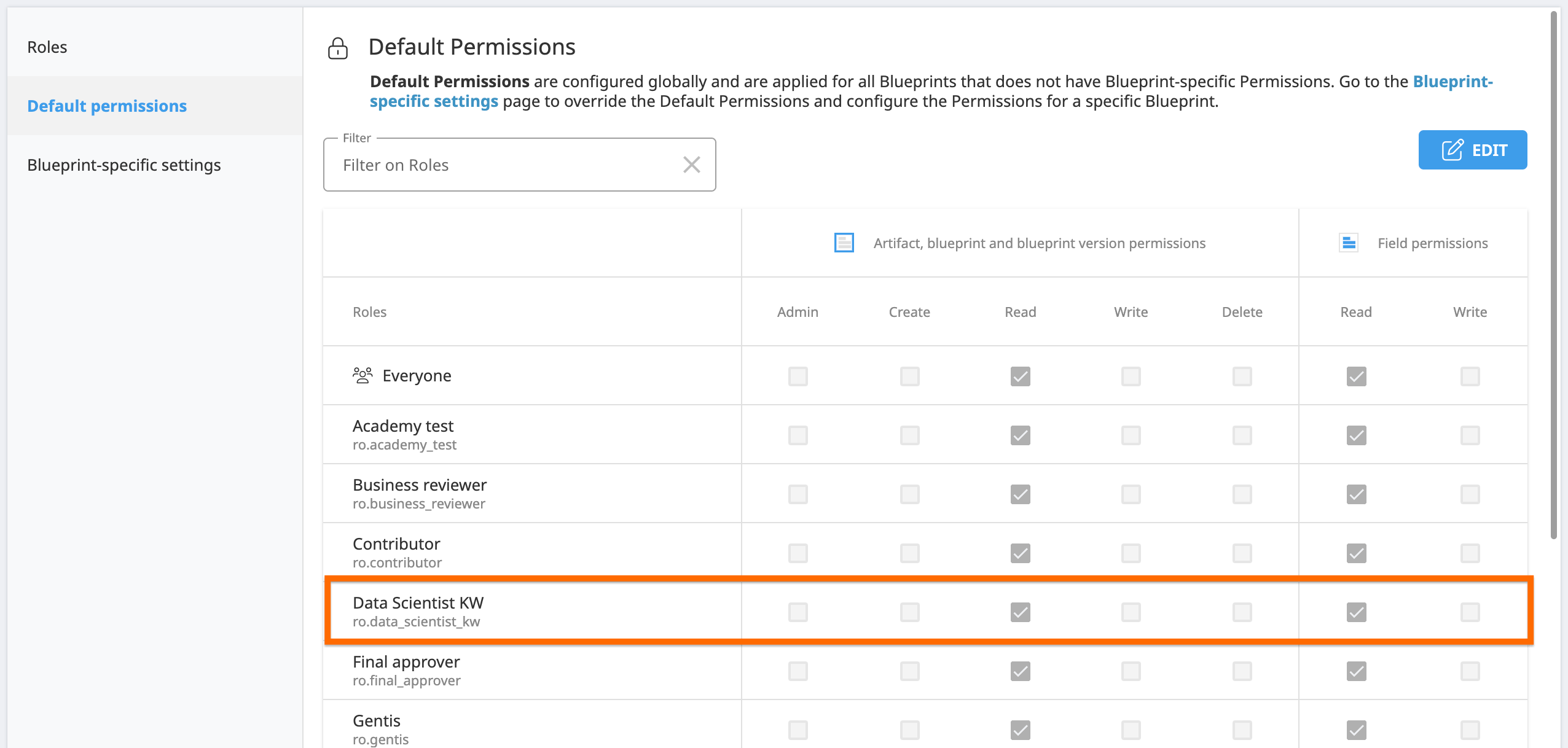Click the Default Permissions page title

pos(472,47)
